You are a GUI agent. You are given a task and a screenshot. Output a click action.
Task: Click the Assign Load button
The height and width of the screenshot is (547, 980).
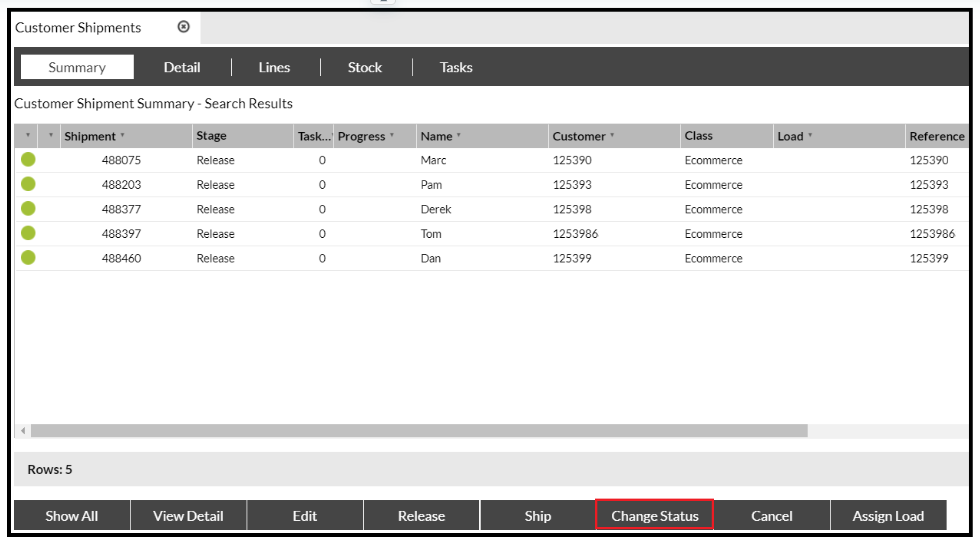[888, 516]
